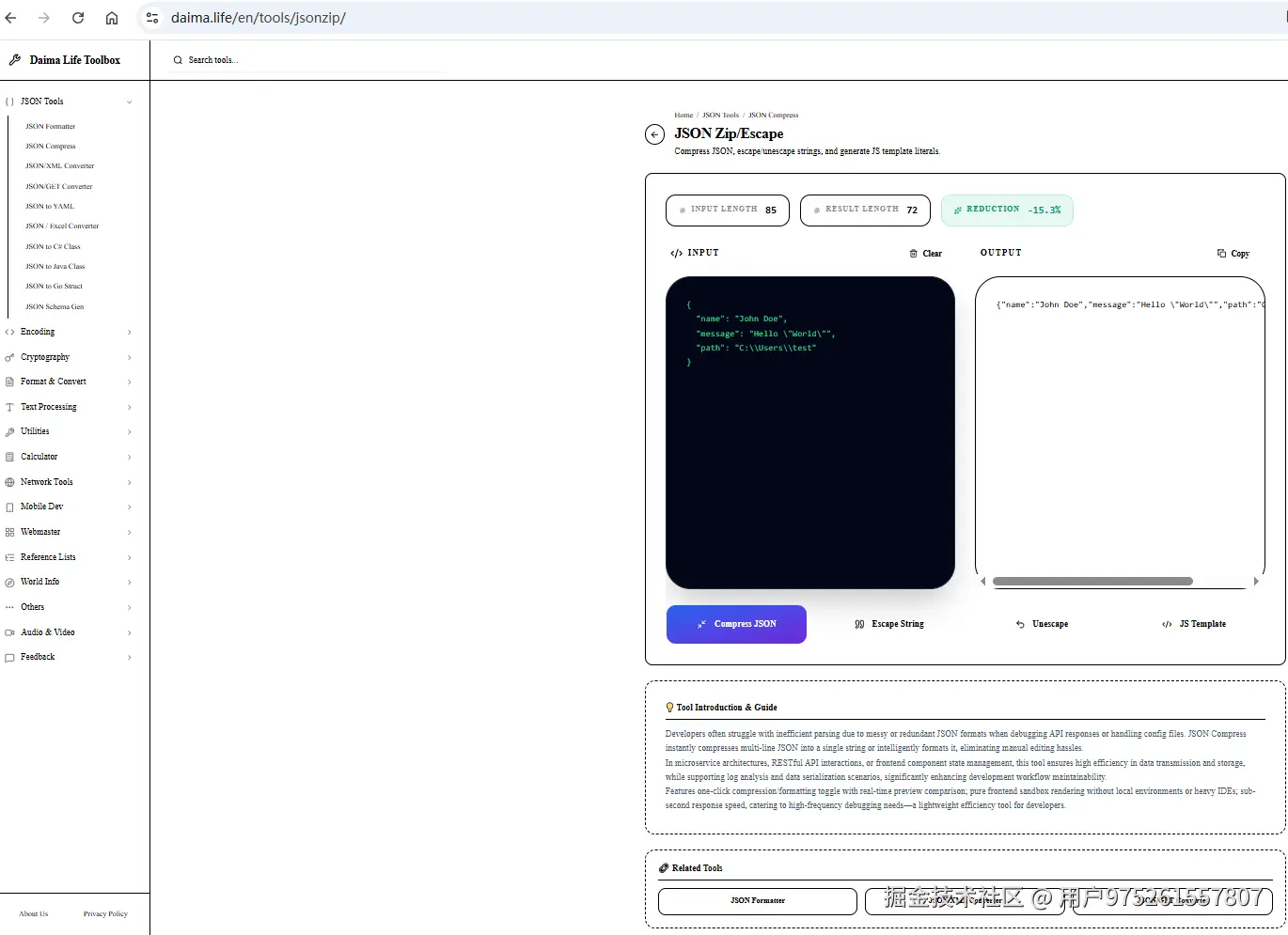Click the Compress JSON button
The image size is (1288, 935).
736,624
